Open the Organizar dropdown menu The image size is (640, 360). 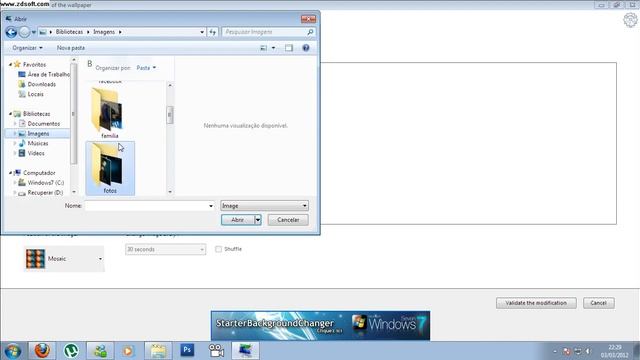(x=27, y=48)
